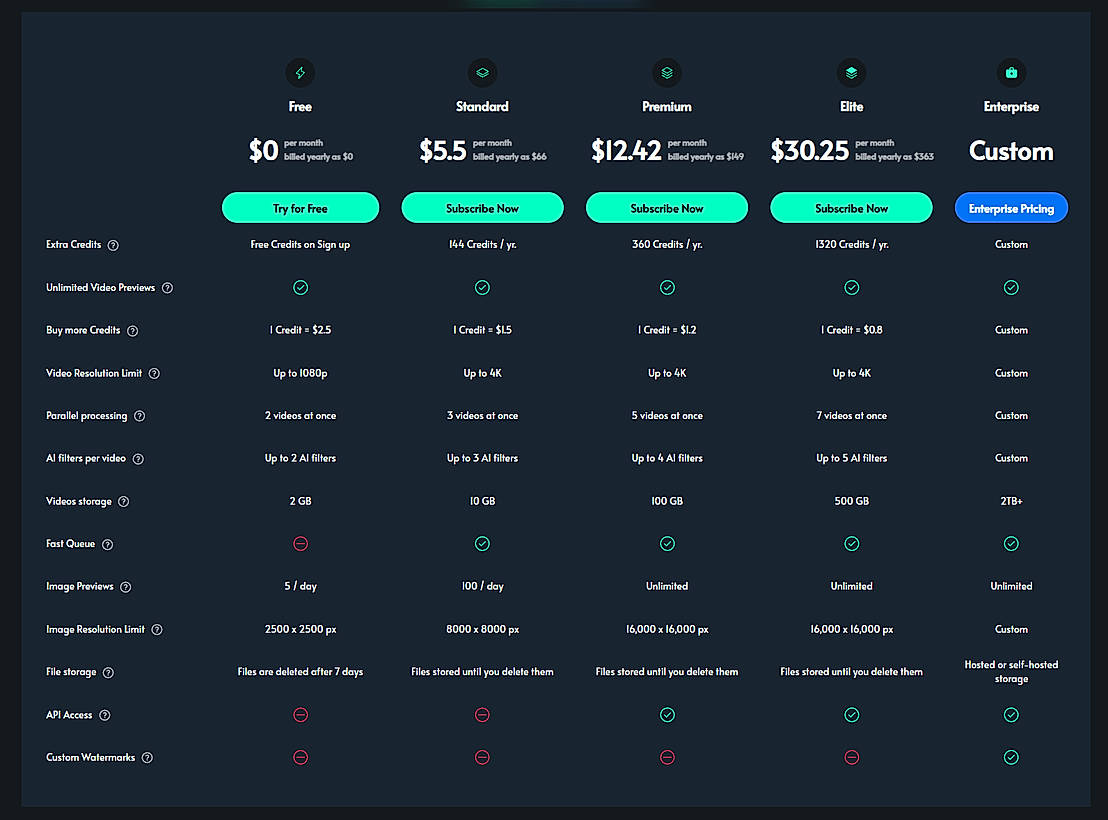Screen dimensions: 1108x820
Task: Open help icon beside Image Previews
Action: tap(126, 587)
